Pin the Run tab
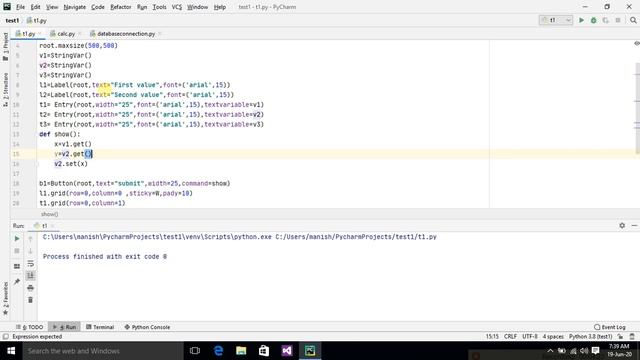 [x=17, y=281]
